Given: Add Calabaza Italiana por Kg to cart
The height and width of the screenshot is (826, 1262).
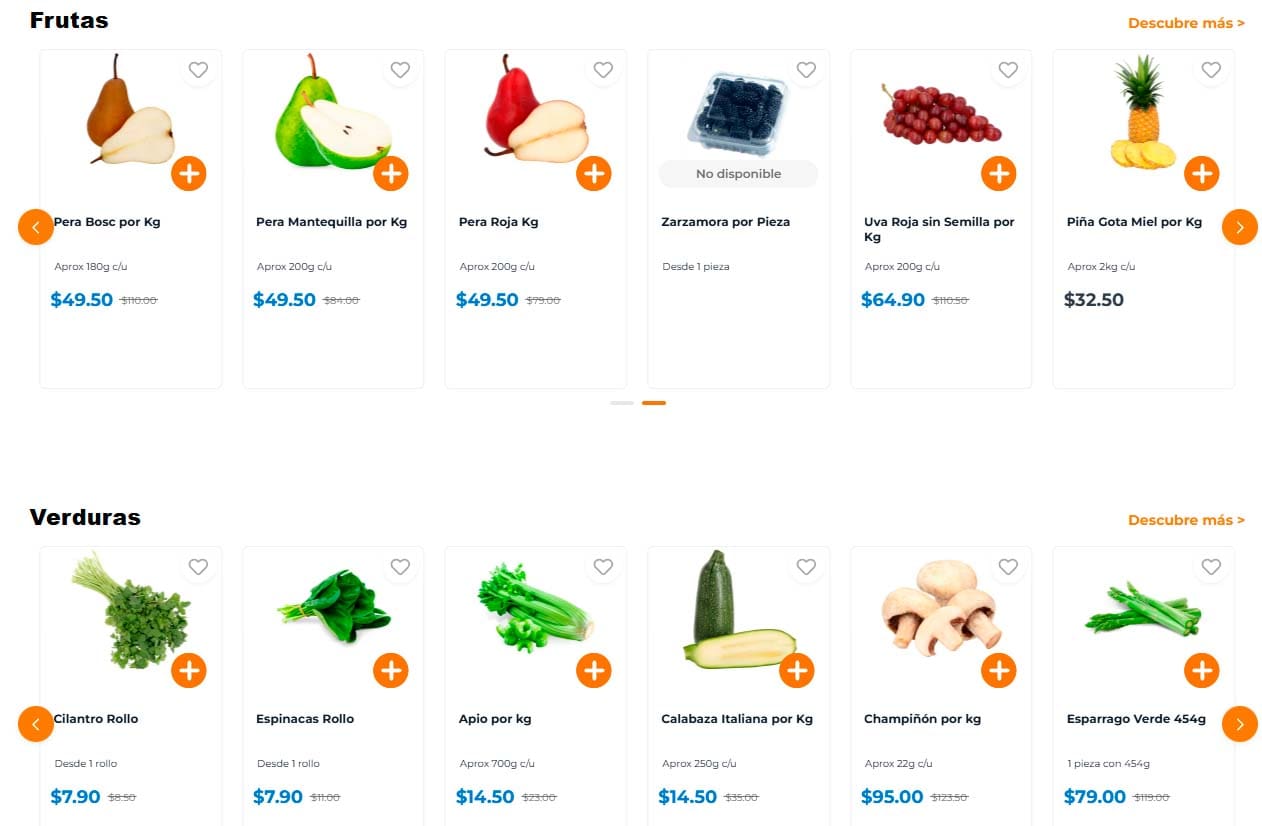Looking at the screenshot, I should [x=796, y=670].
